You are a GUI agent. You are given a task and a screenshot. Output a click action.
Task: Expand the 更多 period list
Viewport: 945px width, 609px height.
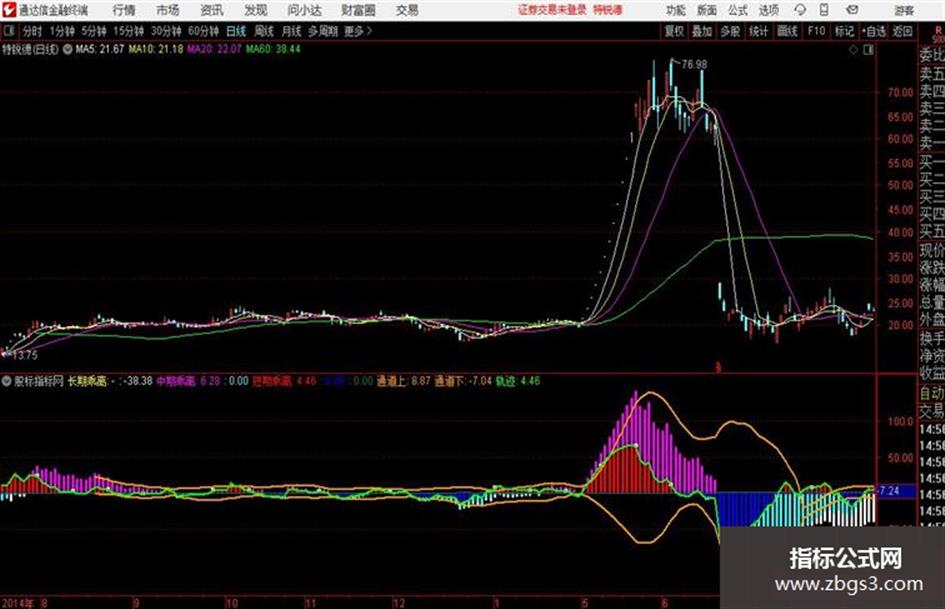pos(358,31)
